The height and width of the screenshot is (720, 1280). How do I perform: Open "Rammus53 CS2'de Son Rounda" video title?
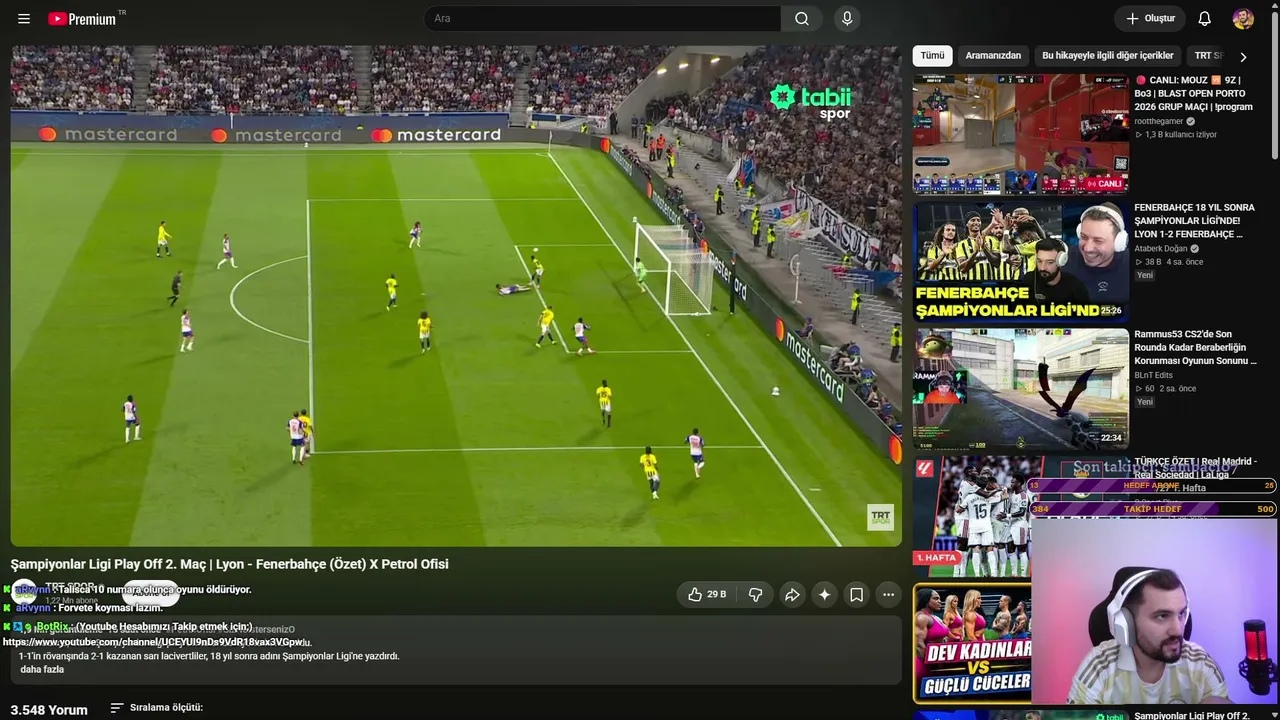coord(1195,348)
